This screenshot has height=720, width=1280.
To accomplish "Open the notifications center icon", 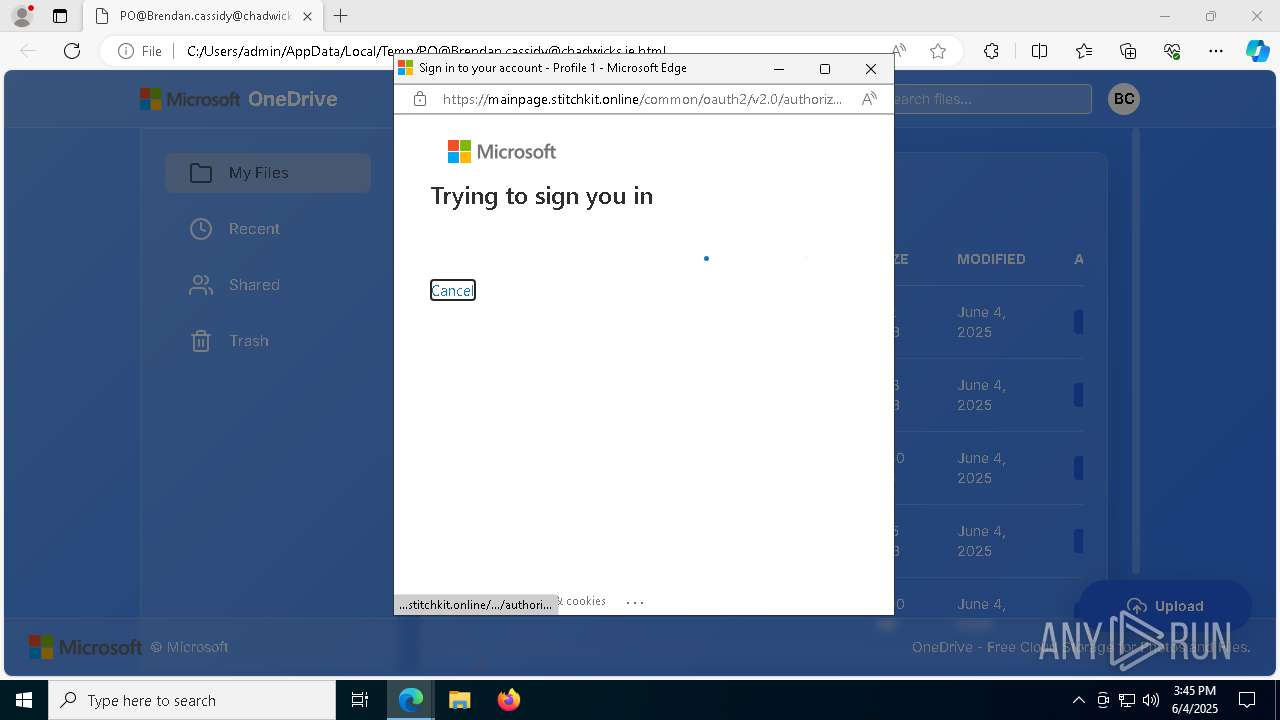I will click(x=1247, y=700).
